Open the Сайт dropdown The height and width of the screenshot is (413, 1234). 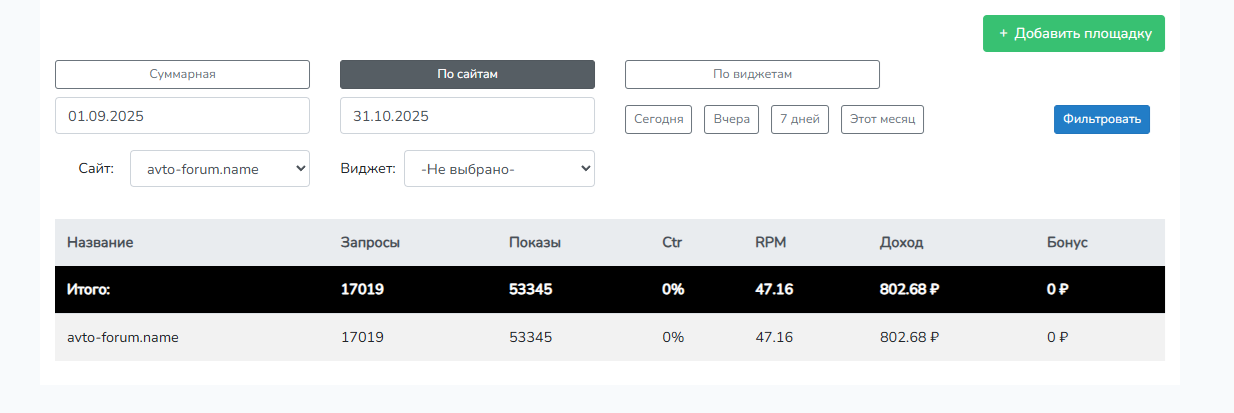220,169
